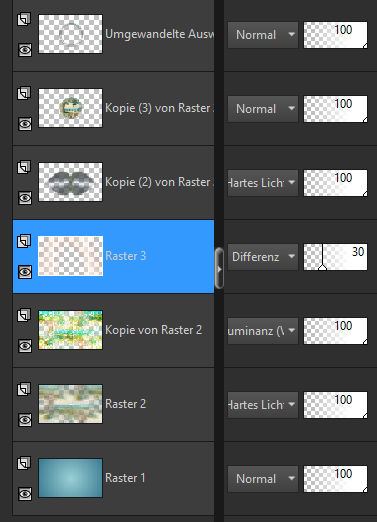The width and height of the screenshot is (377, 522).
Task: Click the Raster 3 layer thumbnail
Action: (70, 256)
